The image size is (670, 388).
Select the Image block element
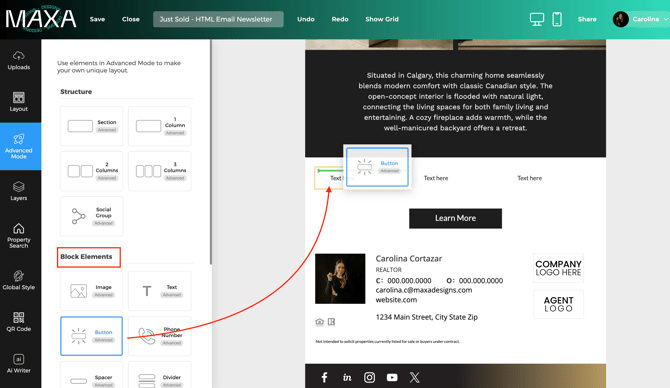(x=91, y=291)
